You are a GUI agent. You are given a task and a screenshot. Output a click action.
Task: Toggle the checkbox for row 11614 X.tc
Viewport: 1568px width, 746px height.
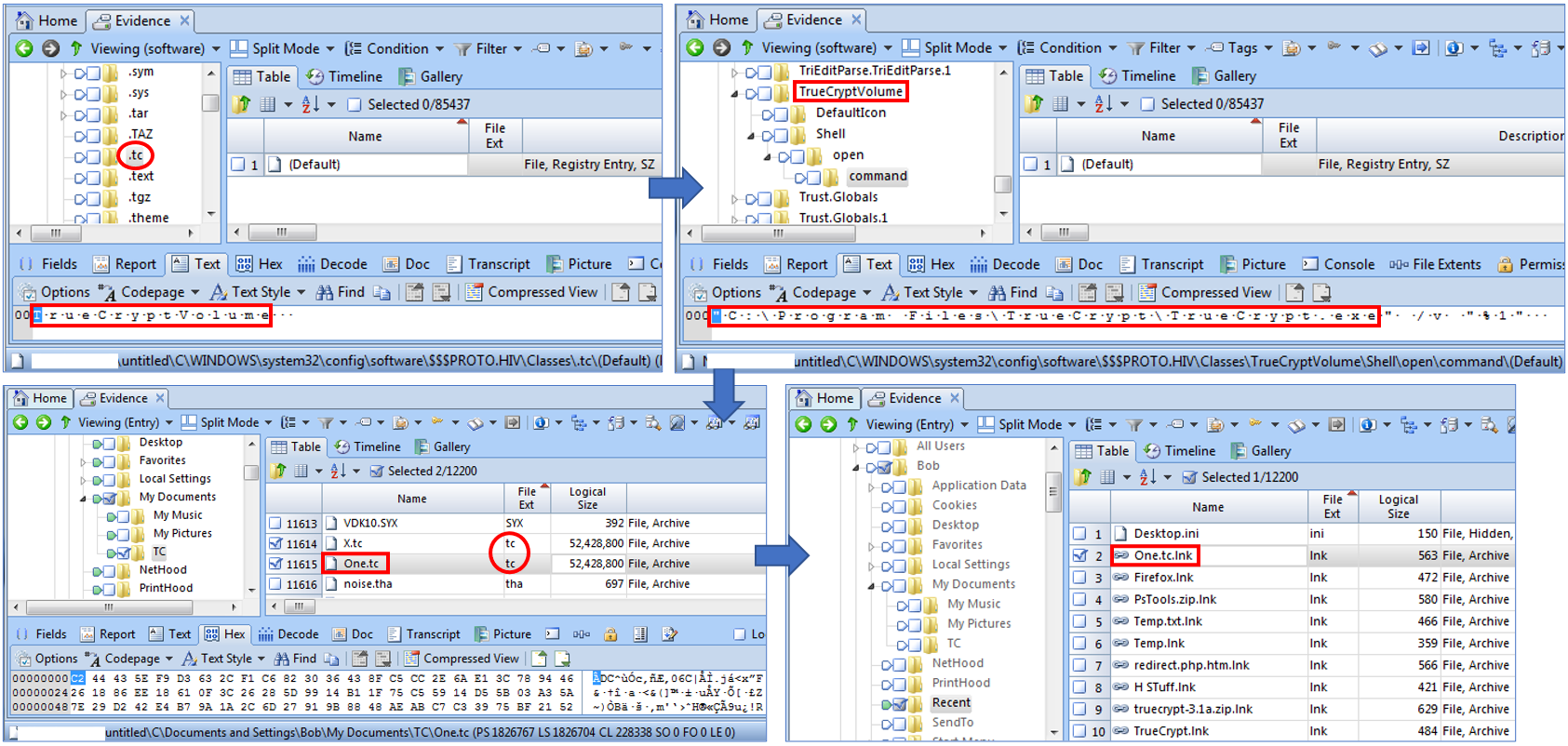(x=275, y=543)
